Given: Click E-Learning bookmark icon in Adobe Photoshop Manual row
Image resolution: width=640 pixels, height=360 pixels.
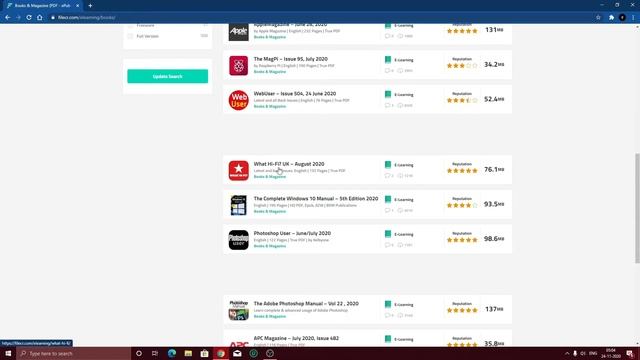Looking at the screenshot, I should tap(388, 304).
